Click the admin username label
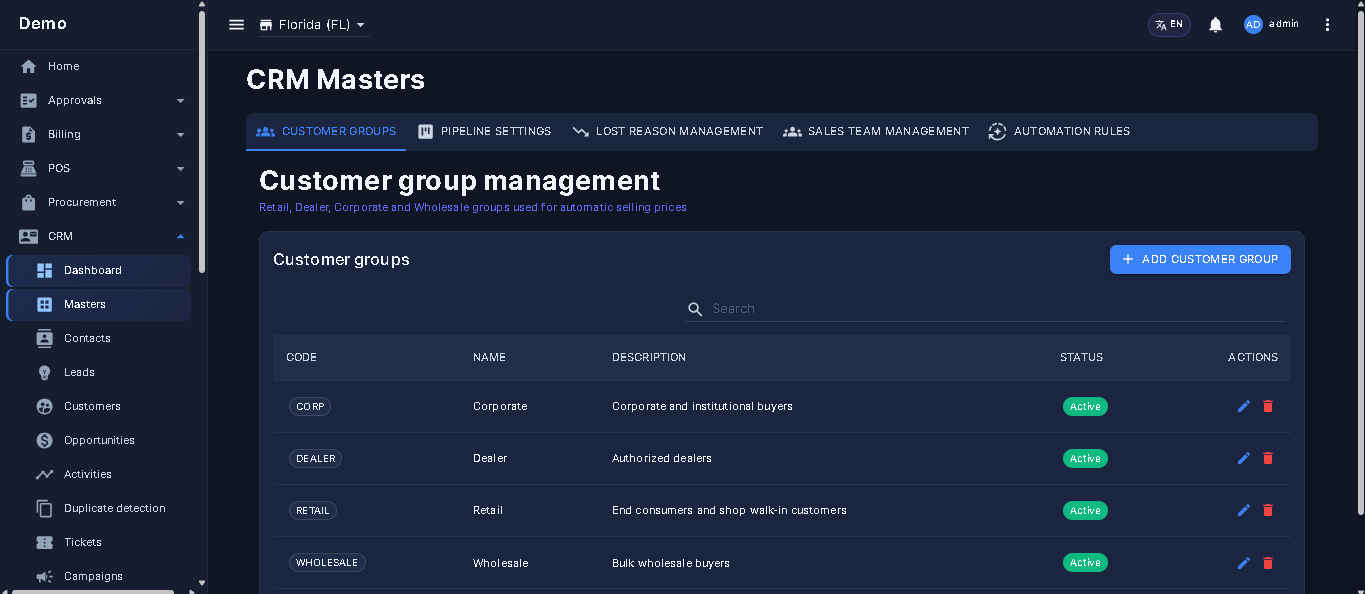The height and width of the screenshot is (594, 1365). point(1284,24)
